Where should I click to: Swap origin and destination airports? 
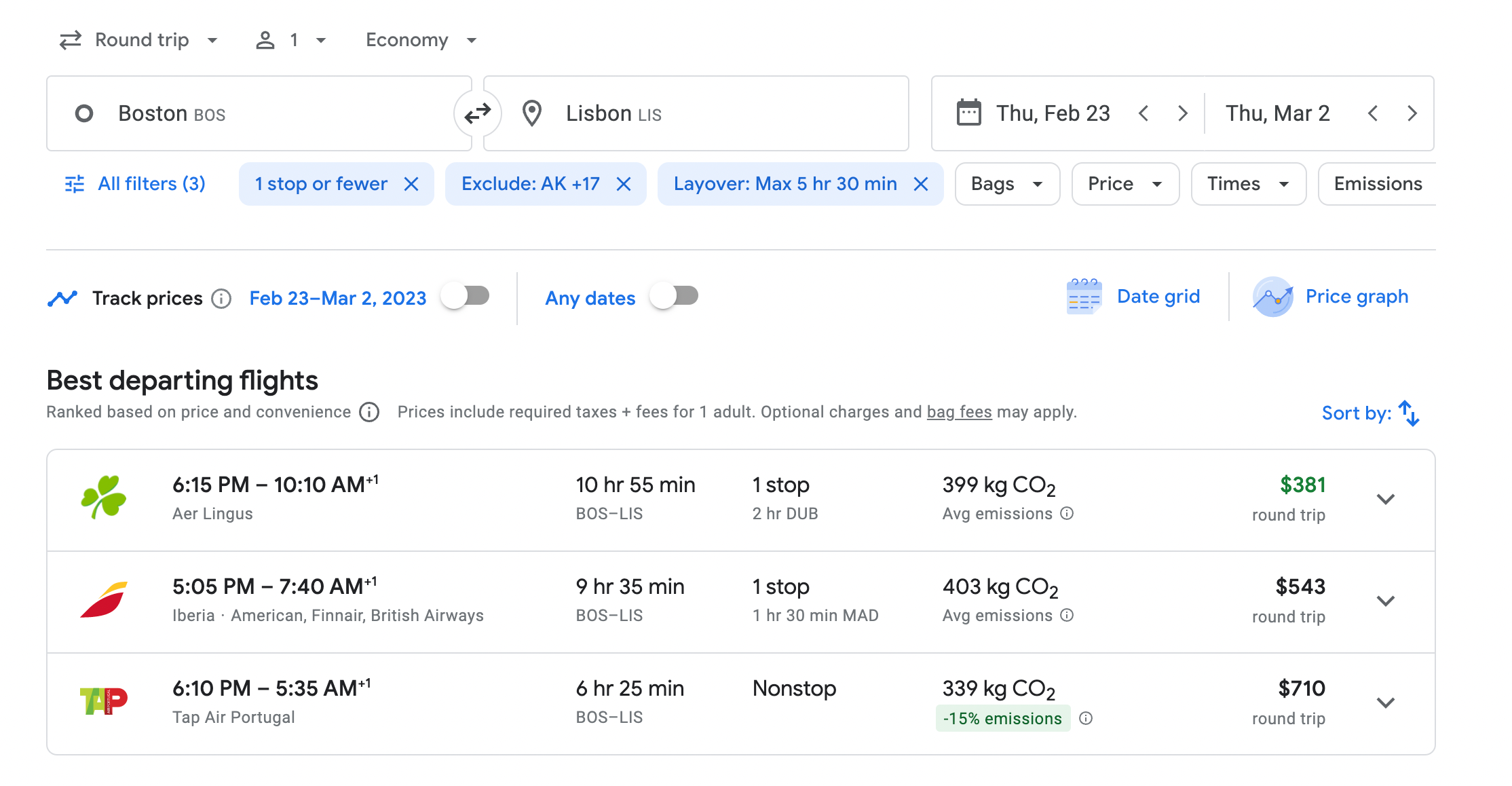478,113
